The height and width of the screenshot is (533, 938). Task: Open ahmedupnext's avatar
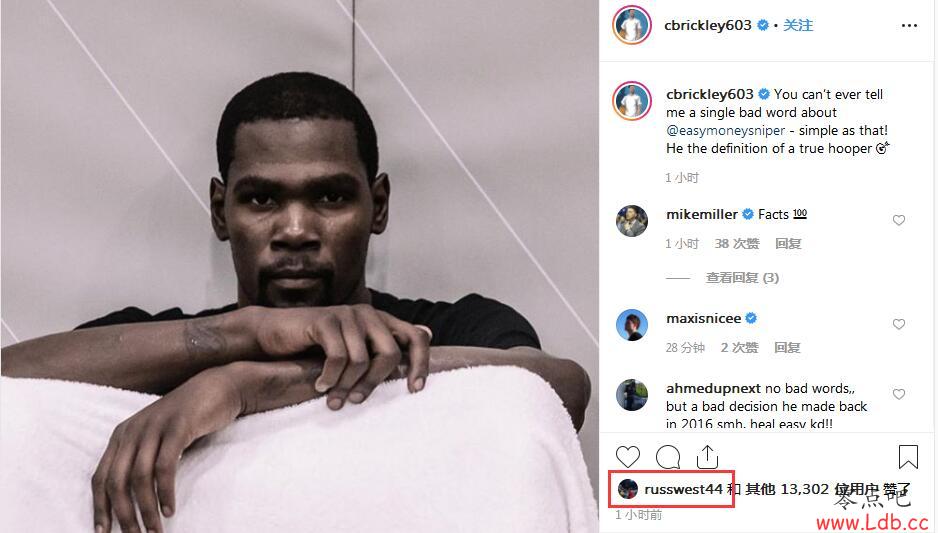coord(632,395)
